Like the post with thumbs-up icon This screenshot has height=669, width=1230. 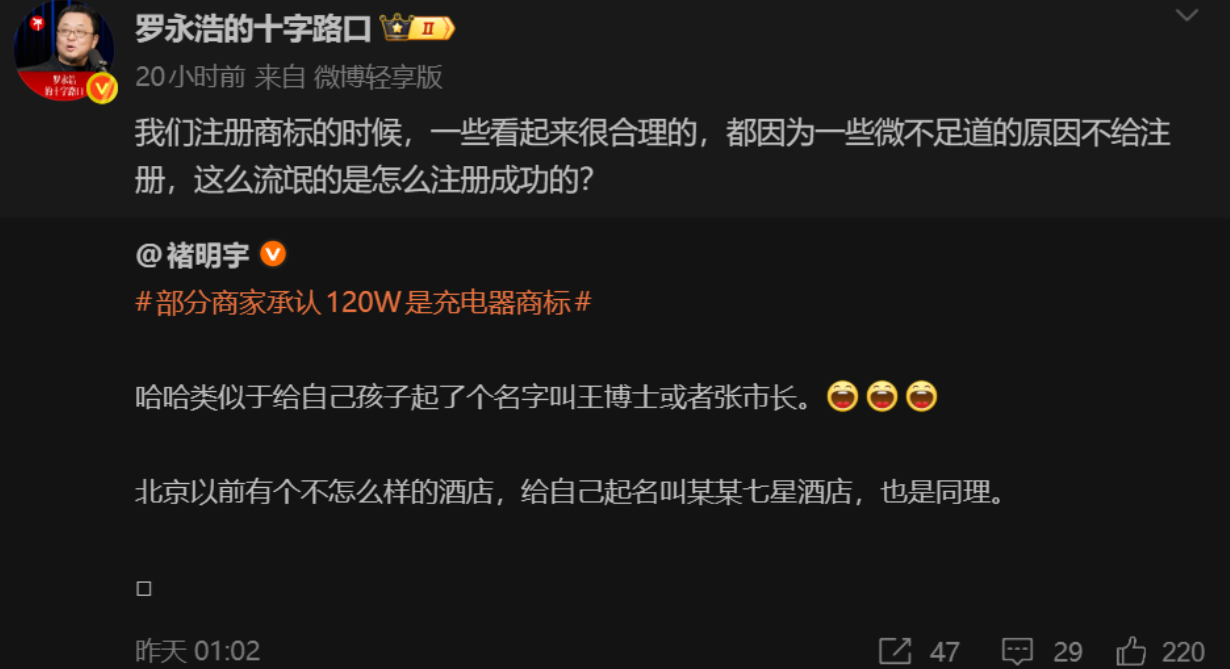point(1131,651)
